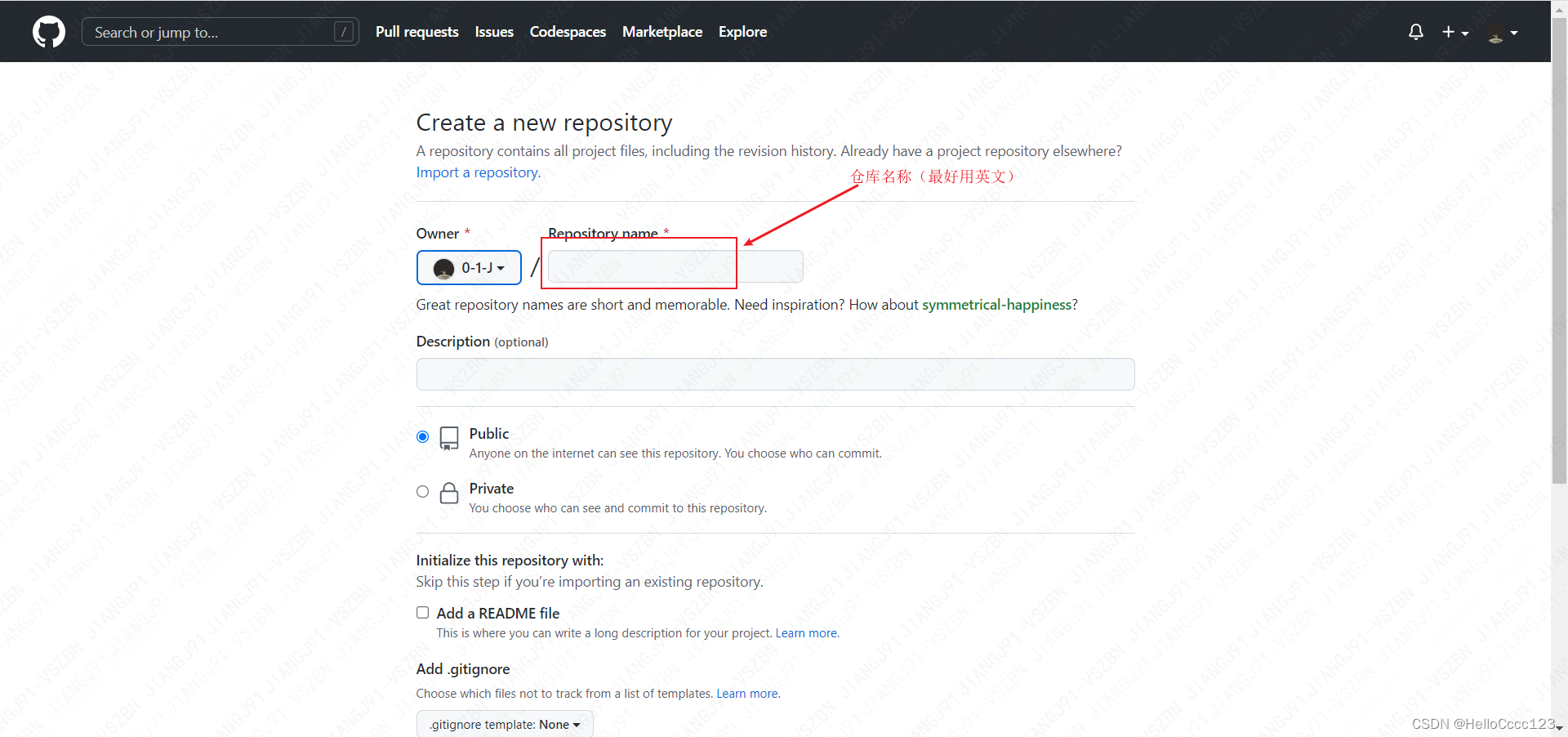Screen dimensions: 1568x737
Task: Expand the Owner dropdown 0-1-J
Action: (469, 268)
